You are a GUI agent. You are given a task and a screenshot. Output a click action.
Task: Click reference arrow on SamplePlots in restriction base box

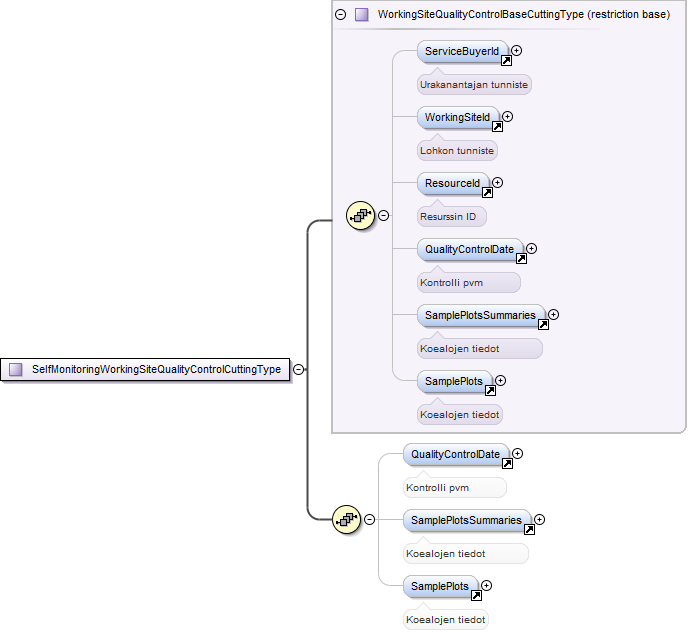click(x=490, y=391)
